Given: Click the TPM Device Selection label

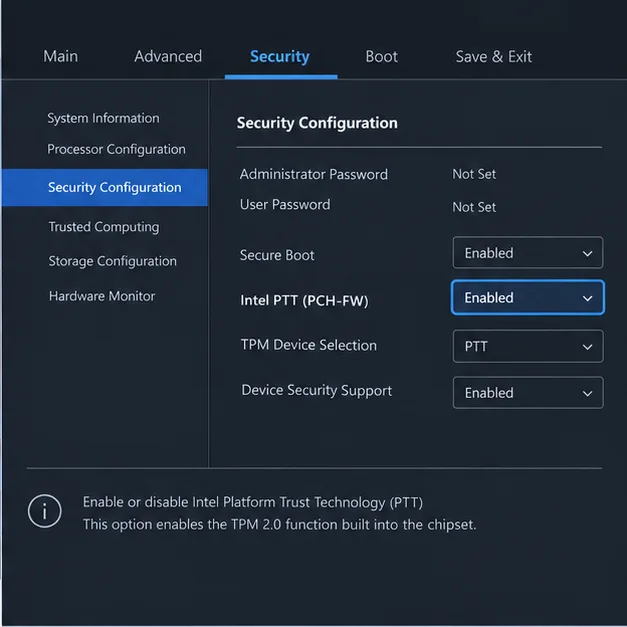Looking at the screenshot, I should [309, 345].
